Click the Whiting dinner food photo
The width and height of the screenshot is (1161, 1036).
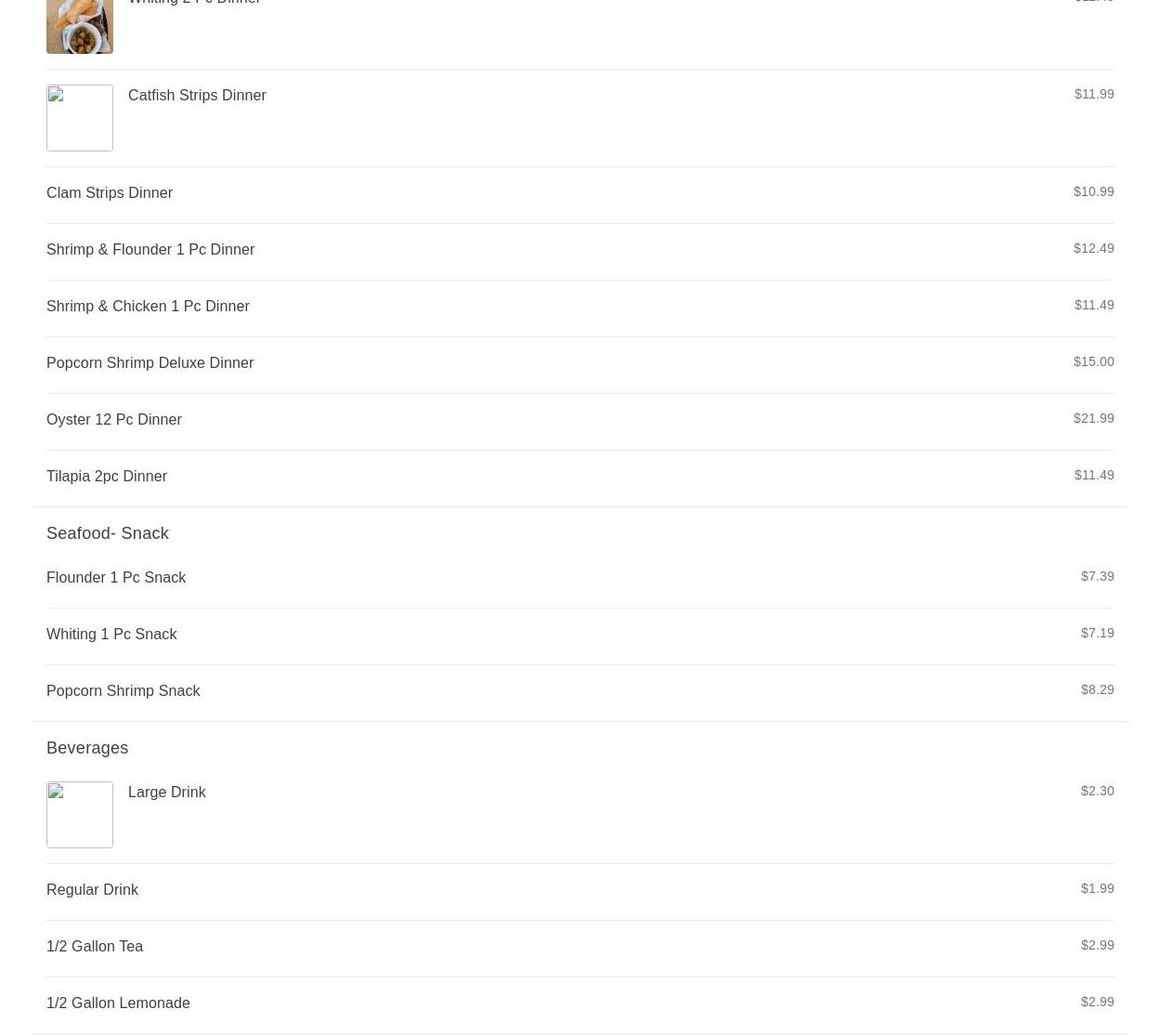click(x=80, y=26)
